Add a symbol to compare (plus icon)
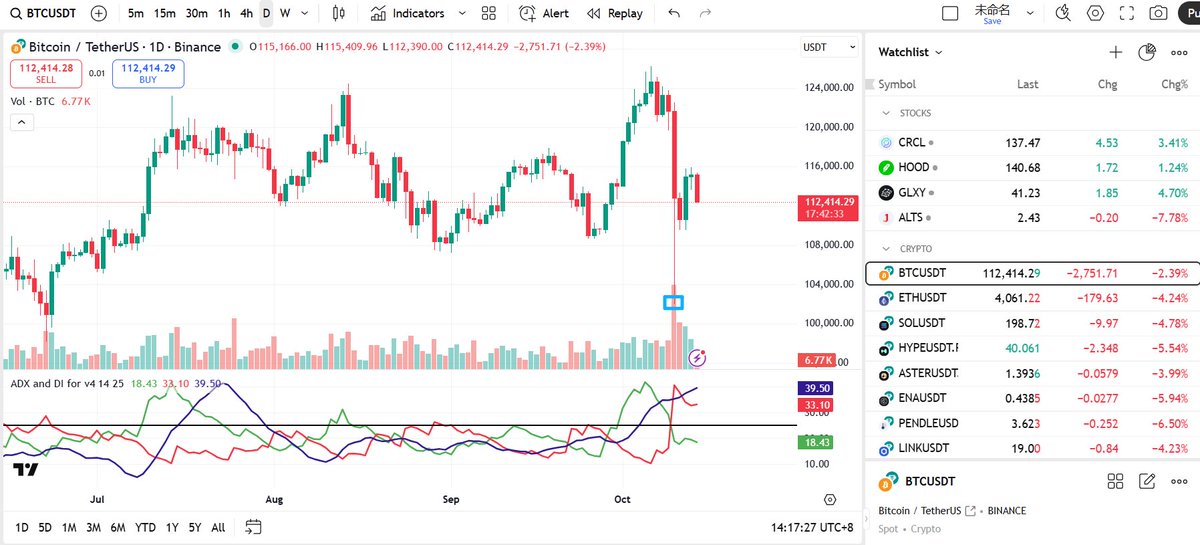 [99, 14]
